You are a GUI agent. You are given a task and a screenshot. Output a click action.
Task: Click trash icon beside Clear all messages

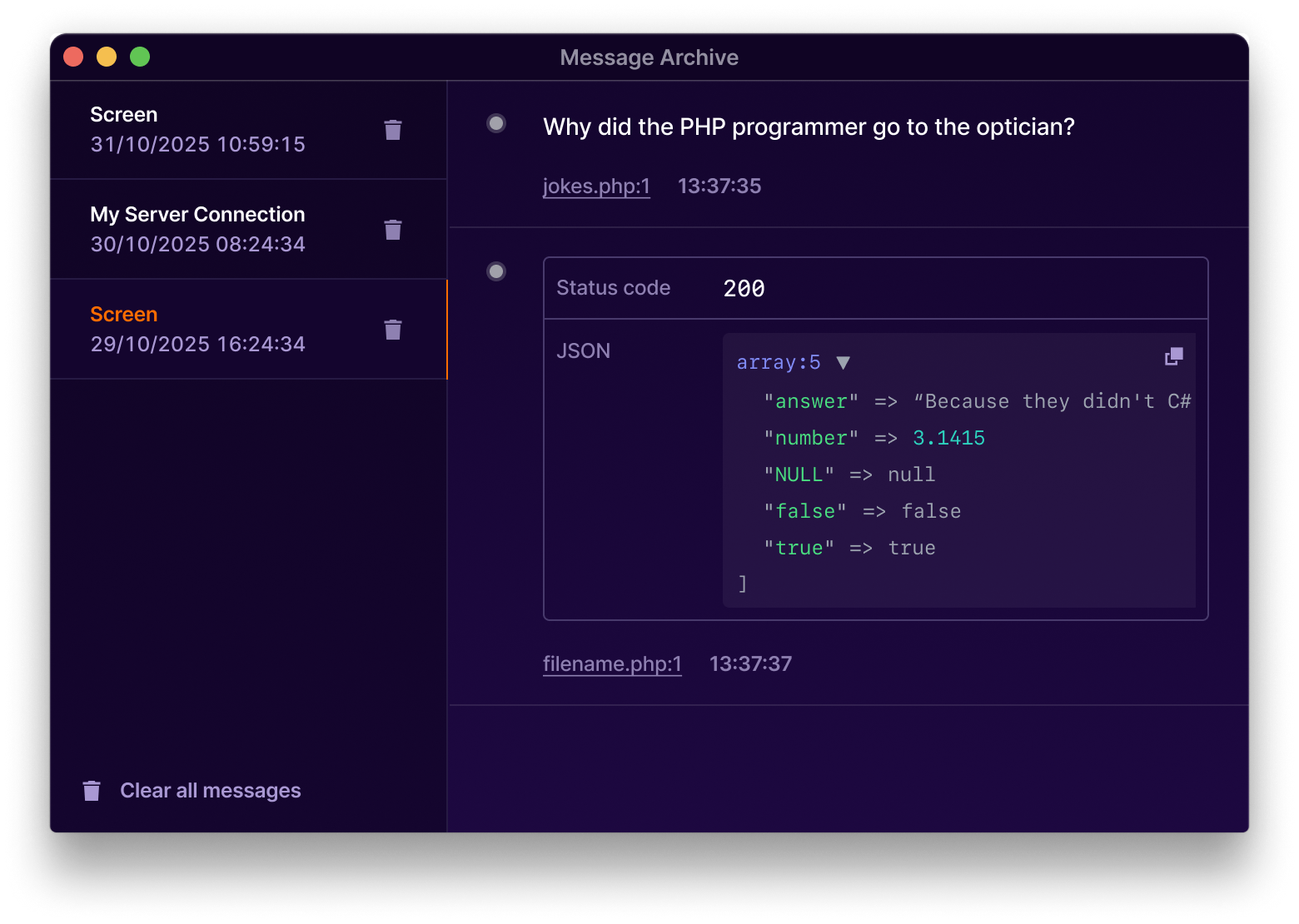92,791
